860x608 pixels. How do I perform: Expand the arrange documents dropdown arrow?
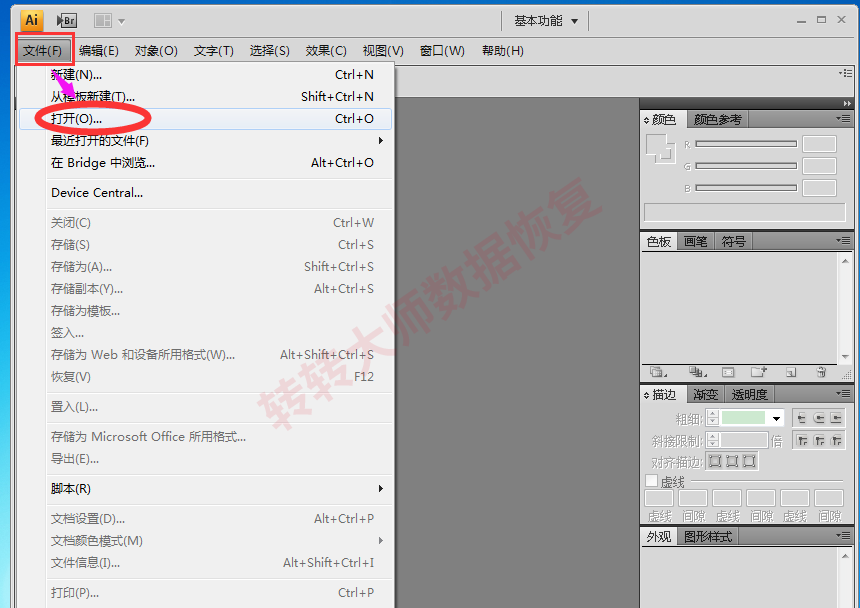pyautogui.click(x=122, y=21)
